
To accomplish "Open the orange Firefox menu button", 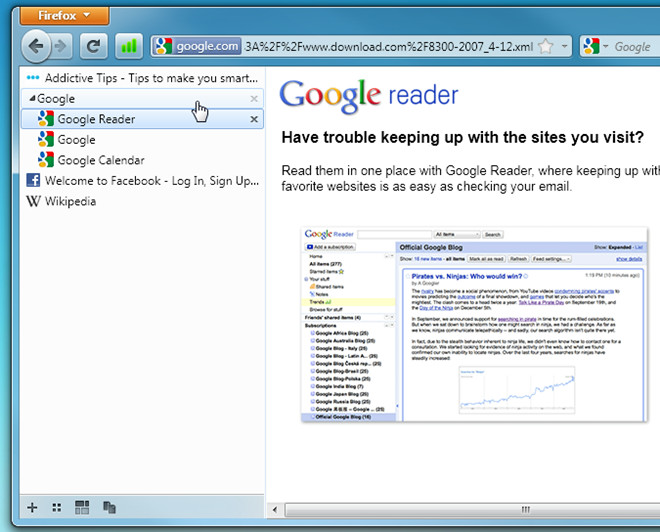I will pos(64,16).
